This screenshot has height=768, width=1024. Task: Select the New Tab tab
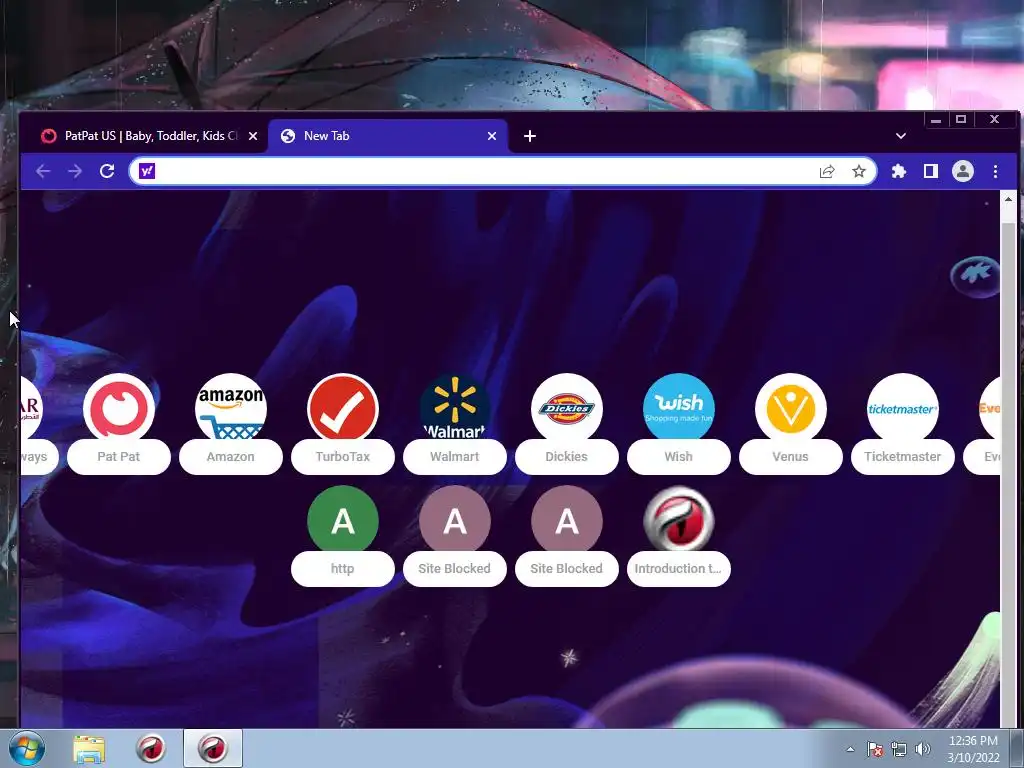click(388, 136)
